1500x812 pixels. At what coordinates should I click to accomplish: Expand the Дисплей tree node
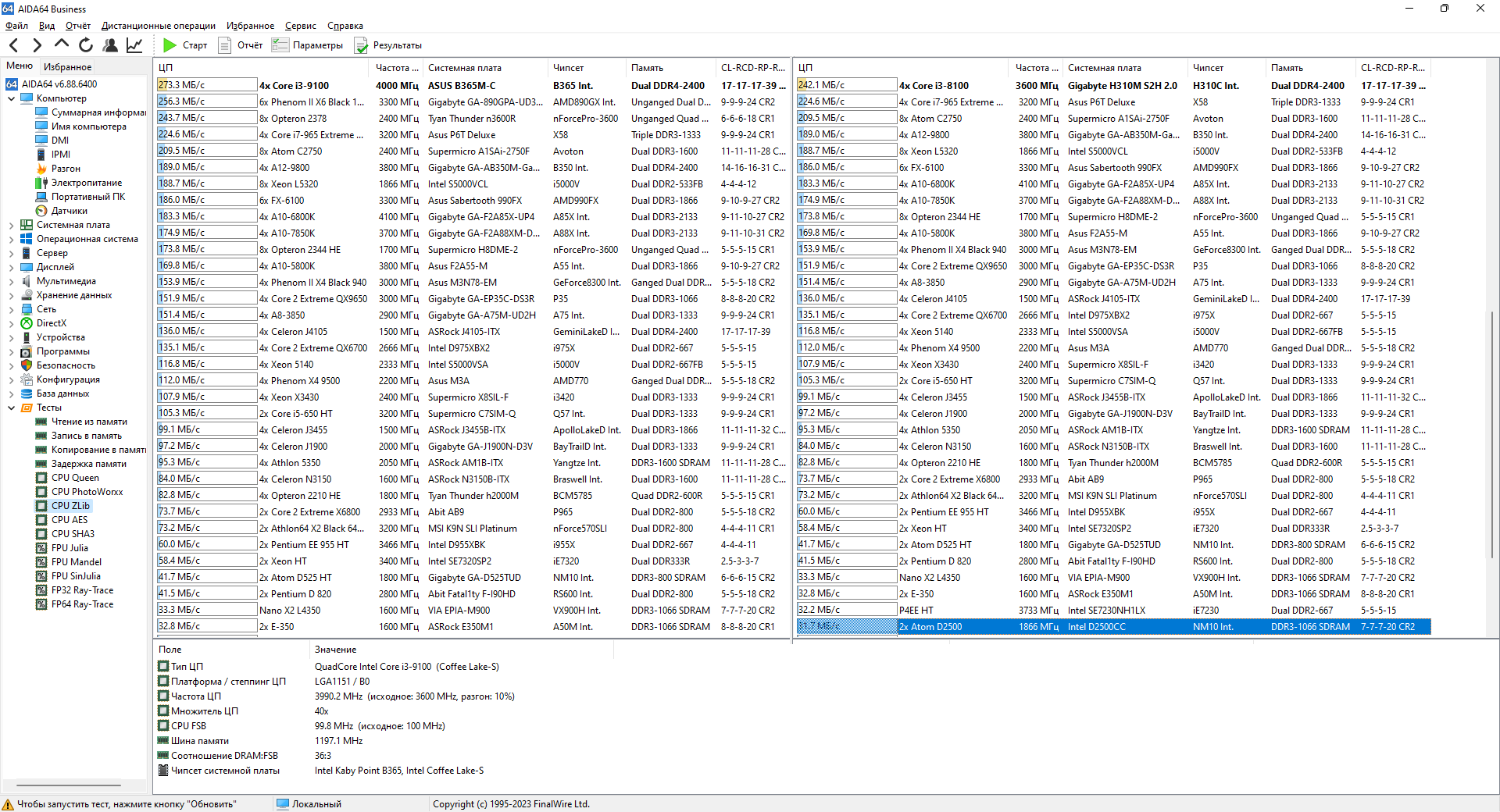[x=12, y=267]
